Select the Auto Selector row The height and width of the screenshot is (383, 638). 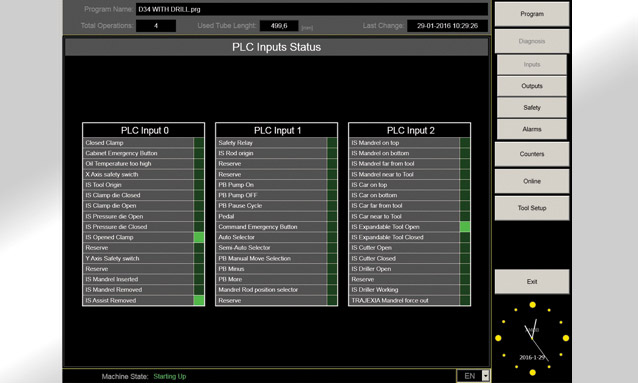pyautogui.click(x=276, y=237)
